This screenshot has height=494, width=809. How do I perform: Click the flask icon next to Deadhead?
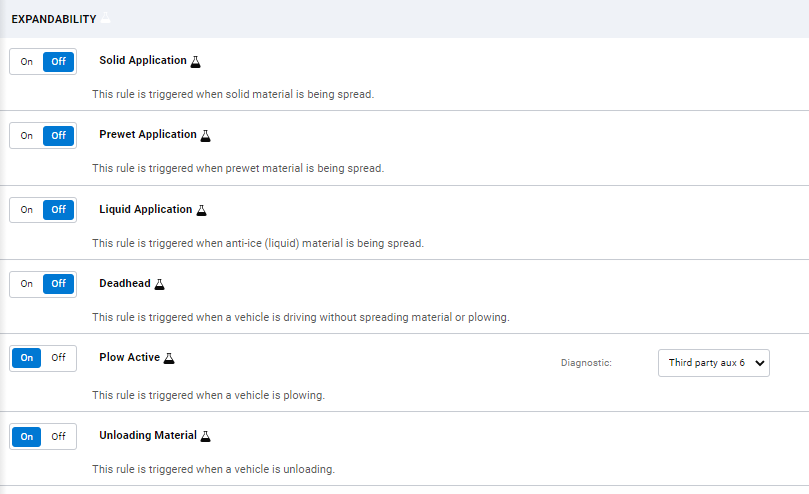click(160, 284)
